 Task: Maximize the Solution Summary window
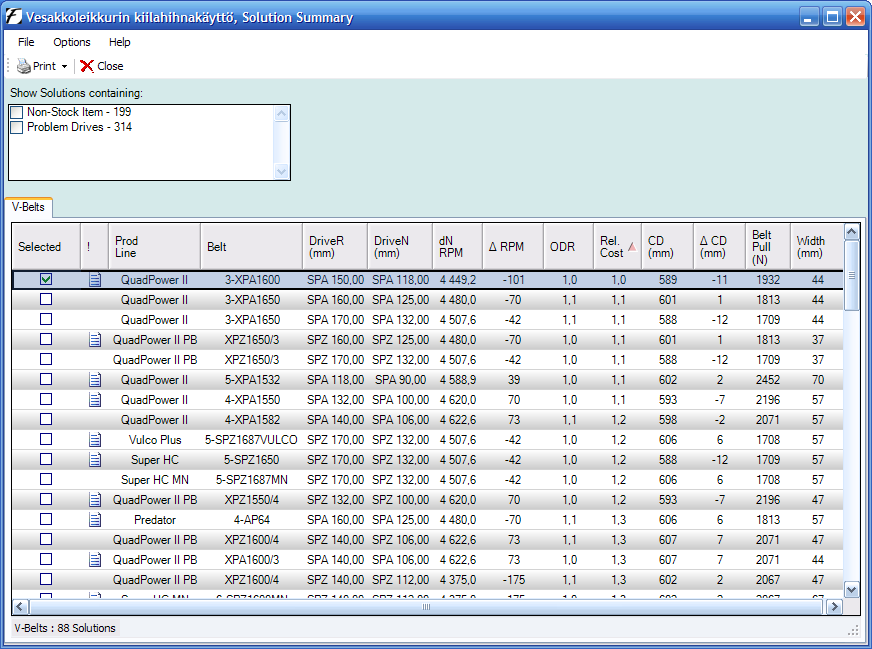(832, 17)
